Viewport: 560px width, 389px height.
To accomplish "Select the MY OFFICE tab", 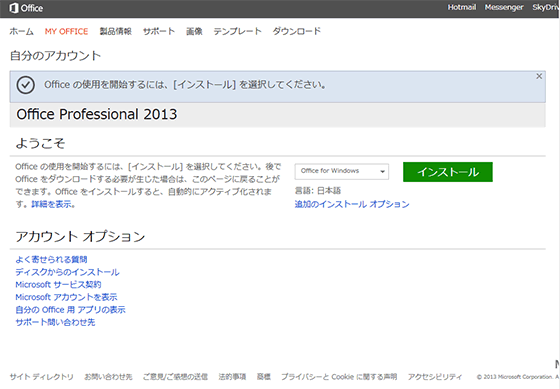I will point(66,31).
